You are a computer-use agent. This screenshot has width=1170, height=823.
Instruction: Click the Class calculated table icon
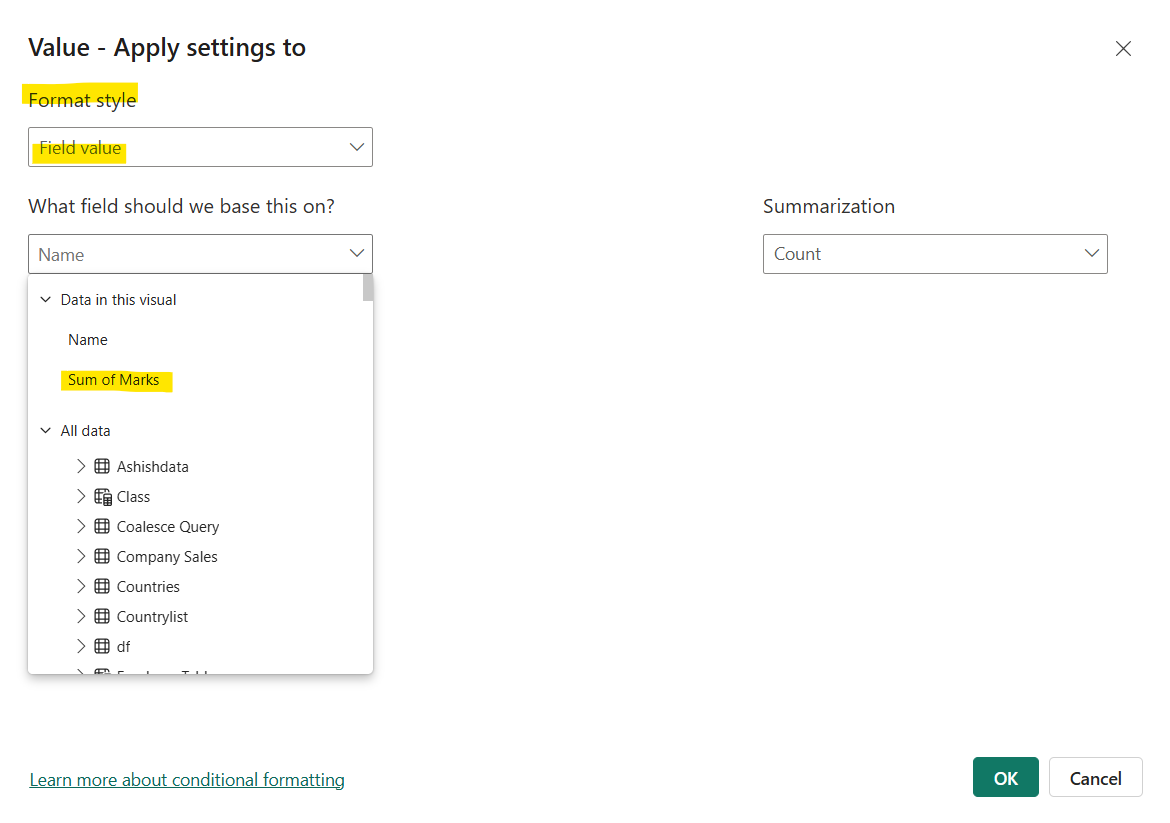click(102, 497)
